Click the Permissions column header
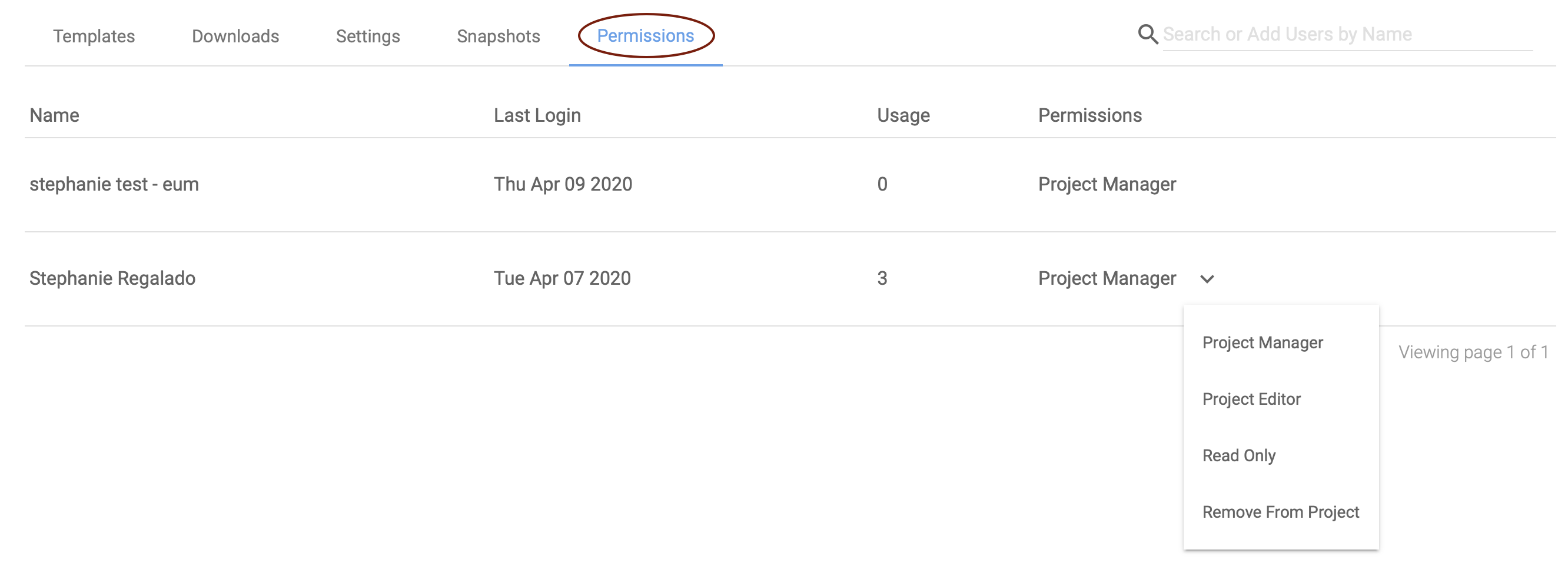The height and width of the screenshot is (586, 1568). pyautogui.click(x=1089, y=115)
